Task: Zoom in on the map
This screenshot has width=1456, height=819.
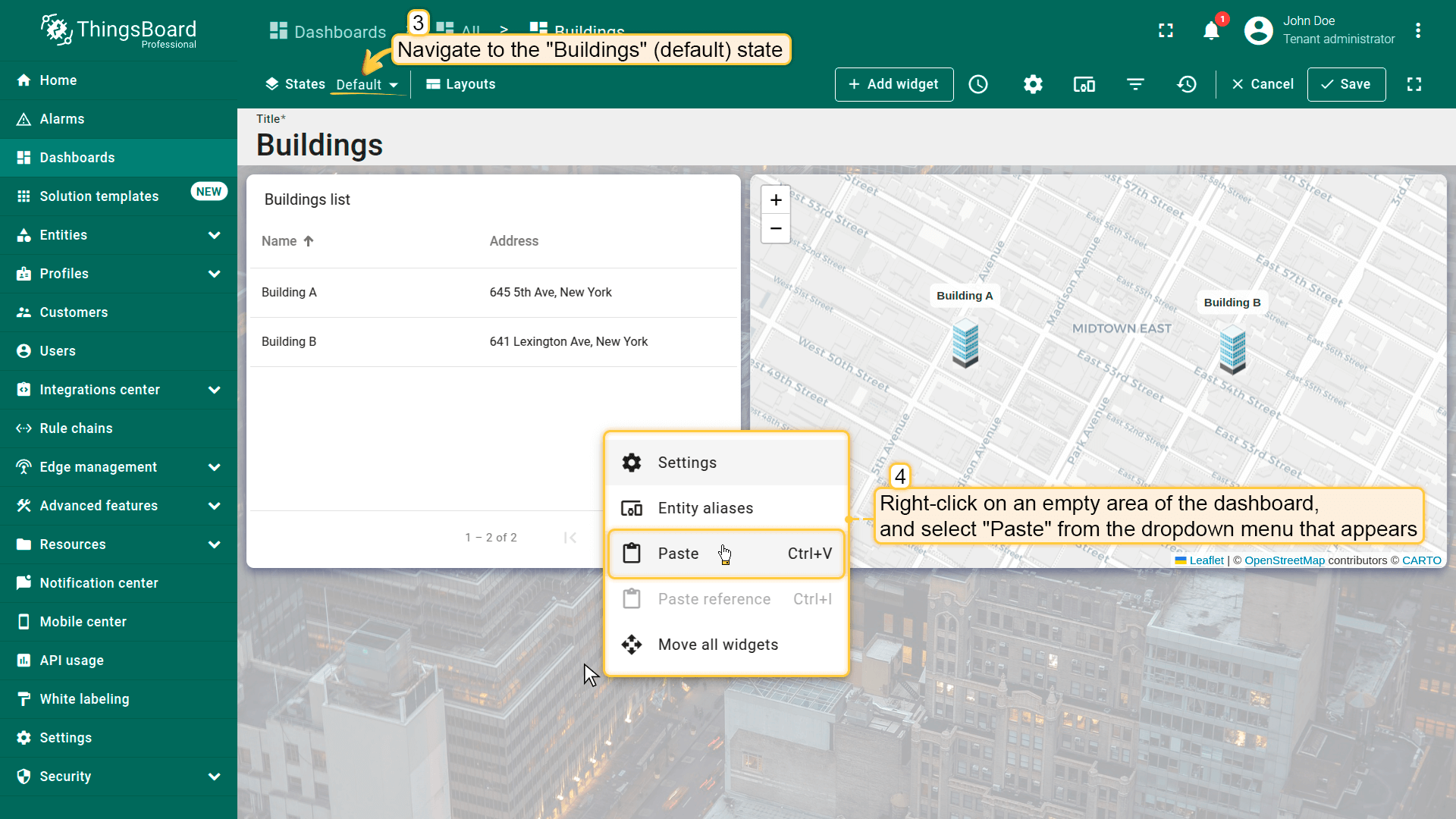Action: [x=776, y=200]
